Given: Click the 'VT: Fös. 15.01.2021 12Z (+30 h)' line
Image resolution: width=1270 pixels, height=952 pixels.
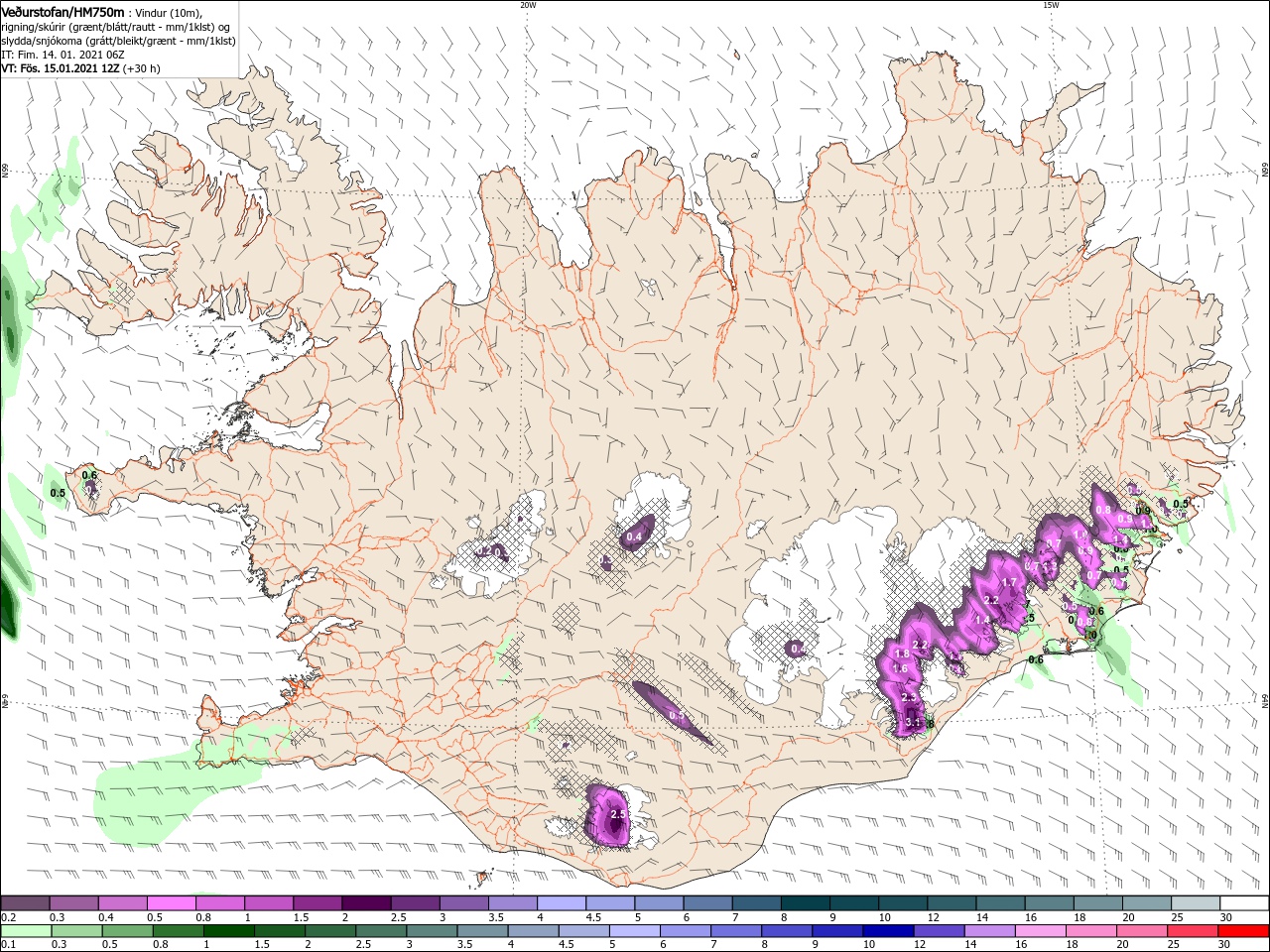Looking at the screenshot, I should (80, 68).
